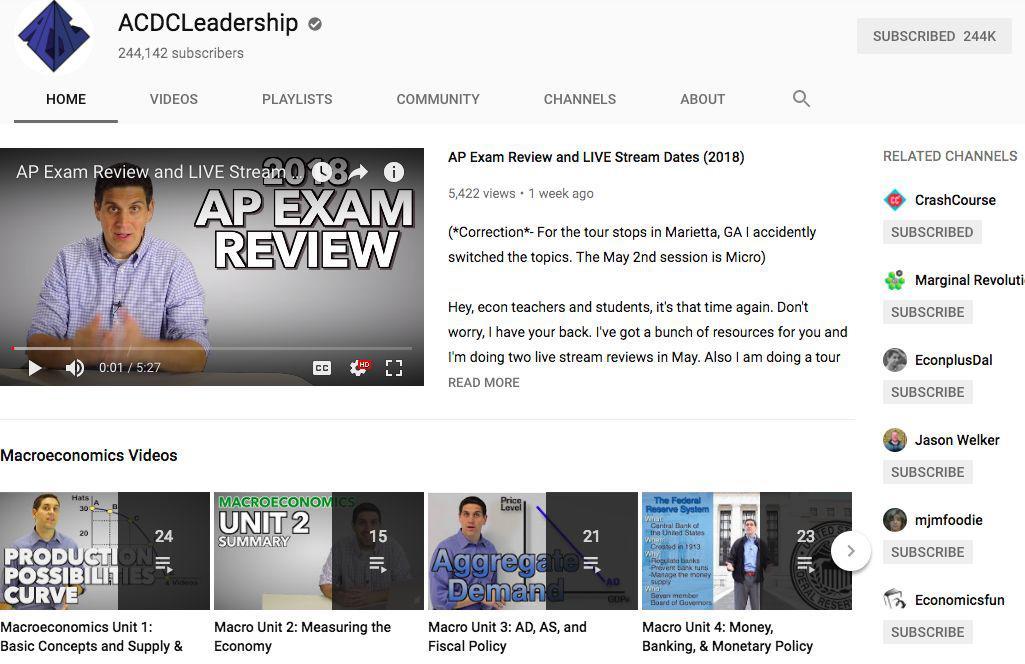Click the verified checkmark badge beside ACDCLeadership
Viewport: 1025px width, 664px height.
[x=315, y=24]
